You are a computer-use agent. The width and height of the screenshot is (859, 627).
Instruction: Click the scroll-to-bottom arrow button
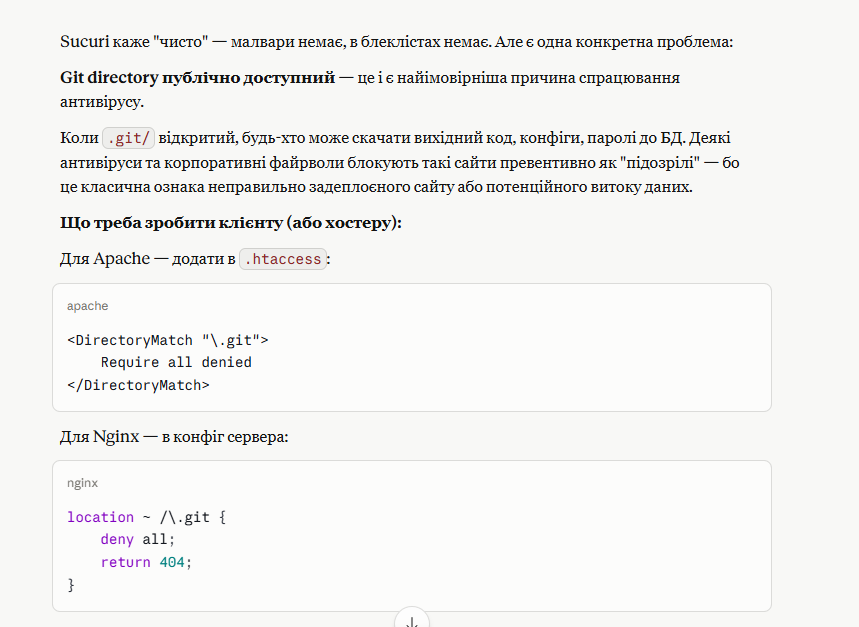[412, 620]
